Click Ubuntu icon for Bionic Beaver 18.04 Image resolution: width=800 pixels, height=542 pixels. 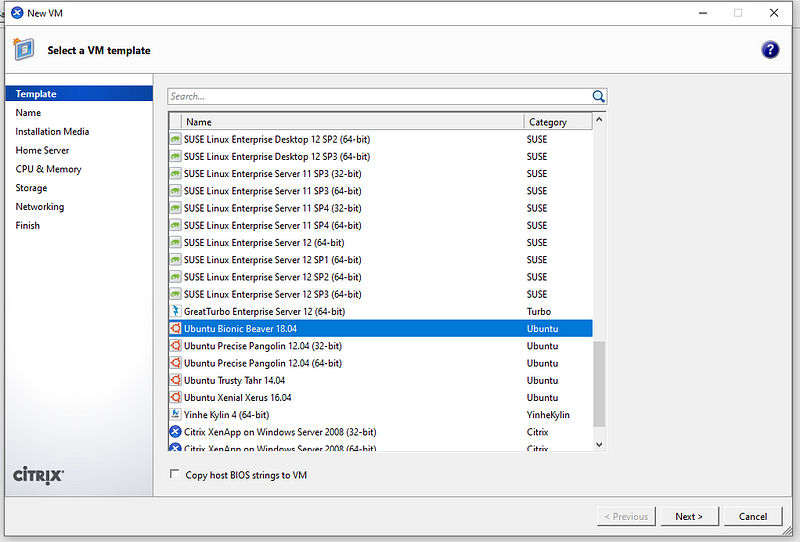pos(175,329)
